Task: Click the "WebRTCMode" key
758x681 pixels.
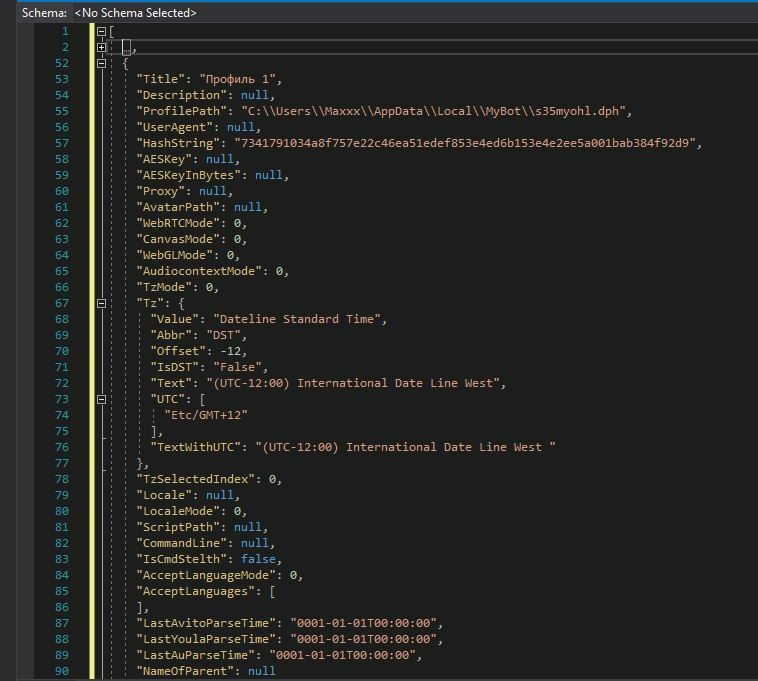Action: [178, 223]
